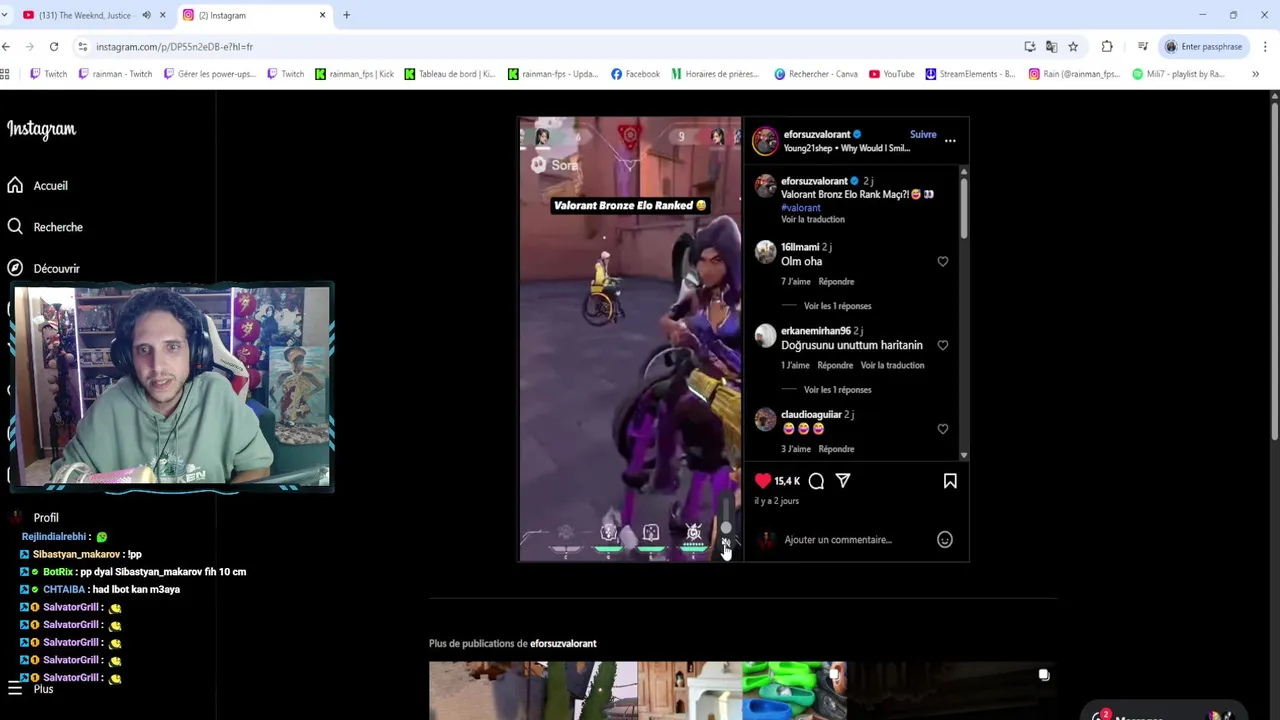Share the post with paper-plane icon
1280x720 pixels.
[843, 481]
